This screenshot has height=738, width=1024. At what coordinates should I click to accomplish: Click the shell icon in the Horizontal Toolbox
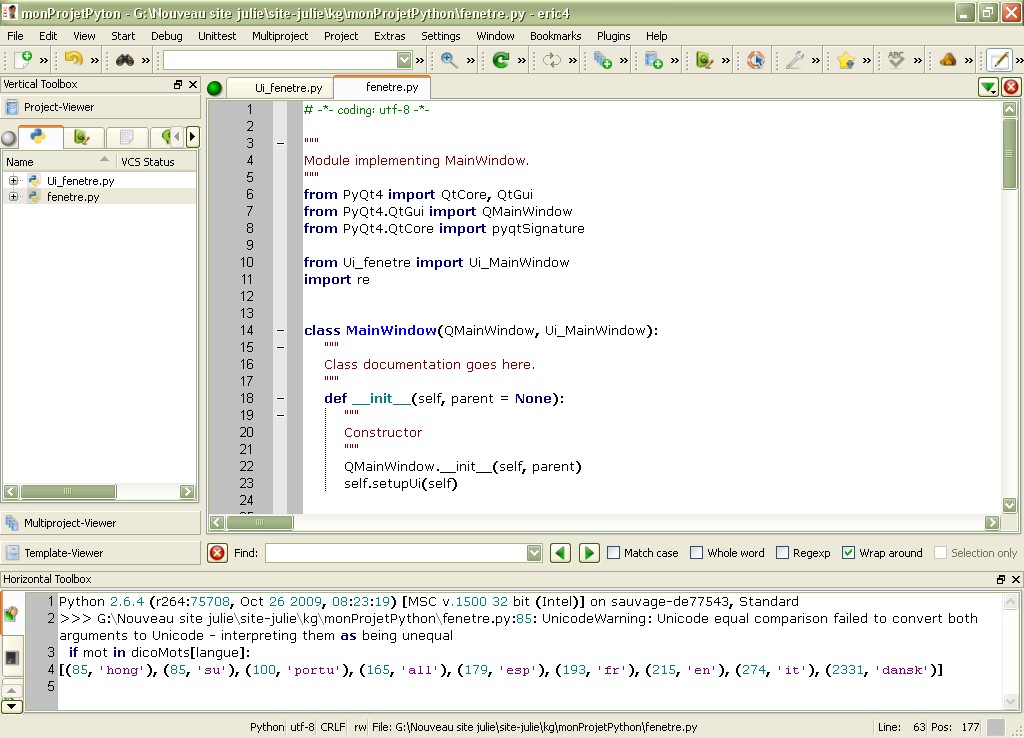(12, 615)
